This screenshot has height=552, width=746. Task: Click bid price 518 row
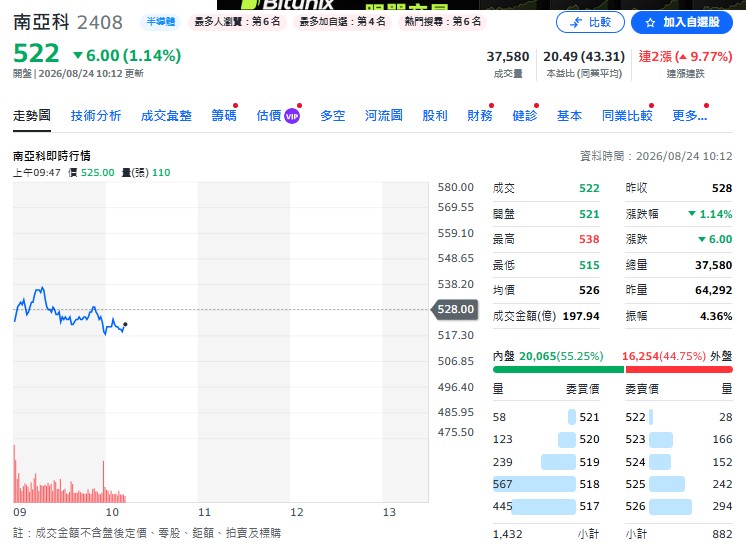[546, 484]
